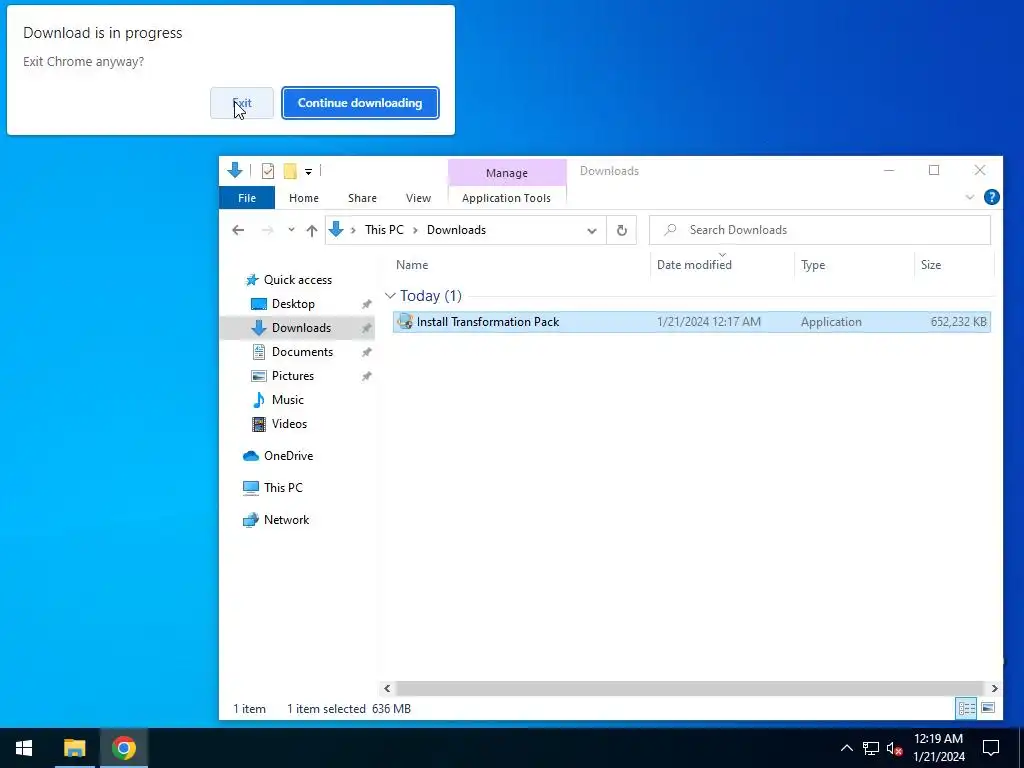Go back with the Back arrow

pos(238,230)
